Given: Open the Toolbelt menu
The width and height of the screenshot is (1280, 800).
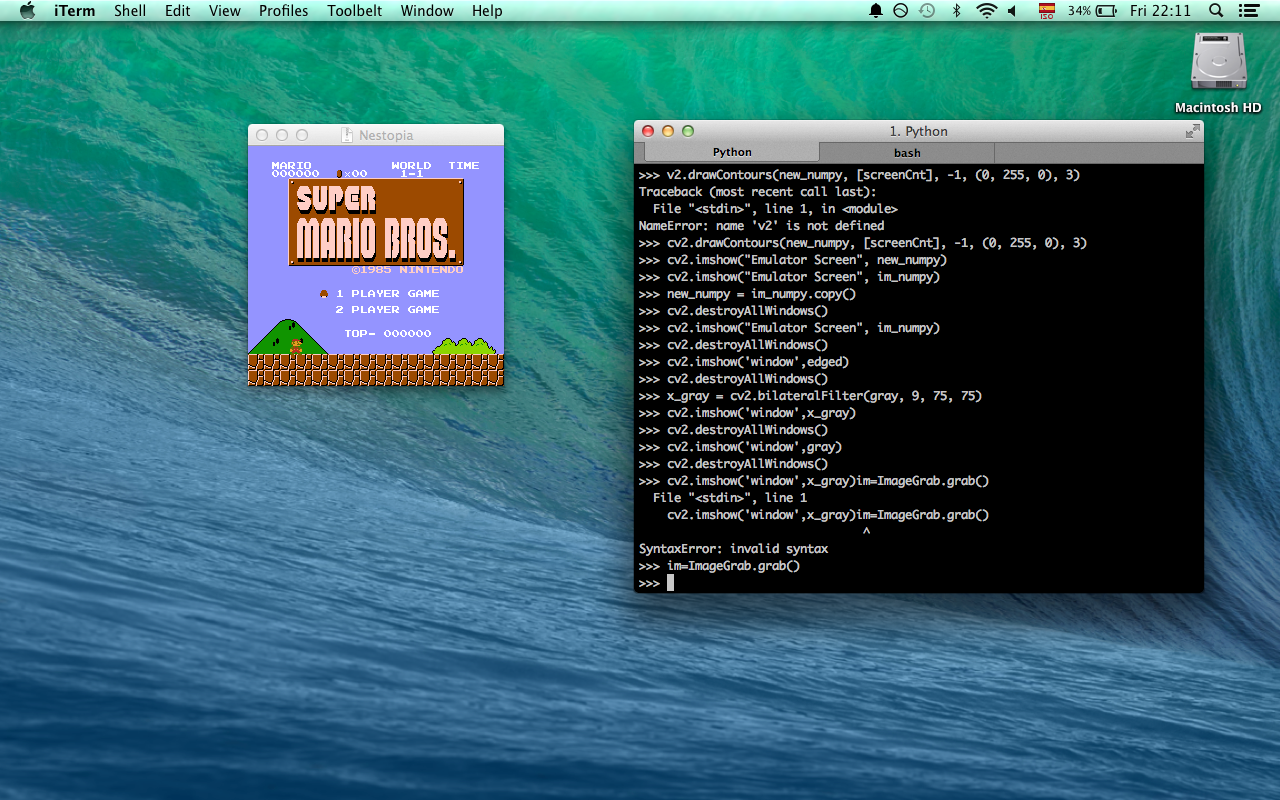Looking at the screenshot, I should (354, 11).
